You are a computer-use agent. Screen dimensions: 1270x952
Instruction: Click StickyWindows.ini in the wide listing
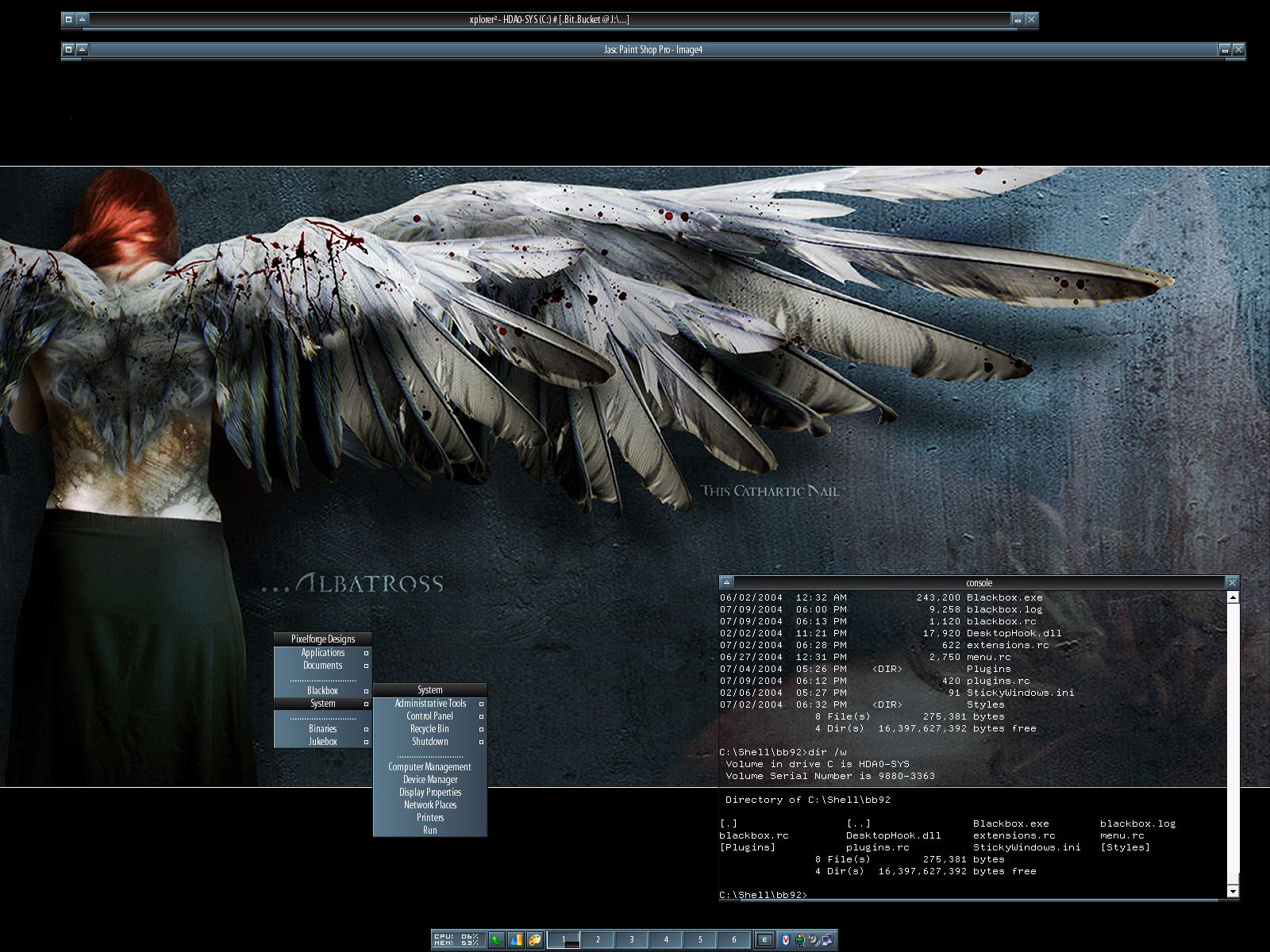(x=1026, y=847)
